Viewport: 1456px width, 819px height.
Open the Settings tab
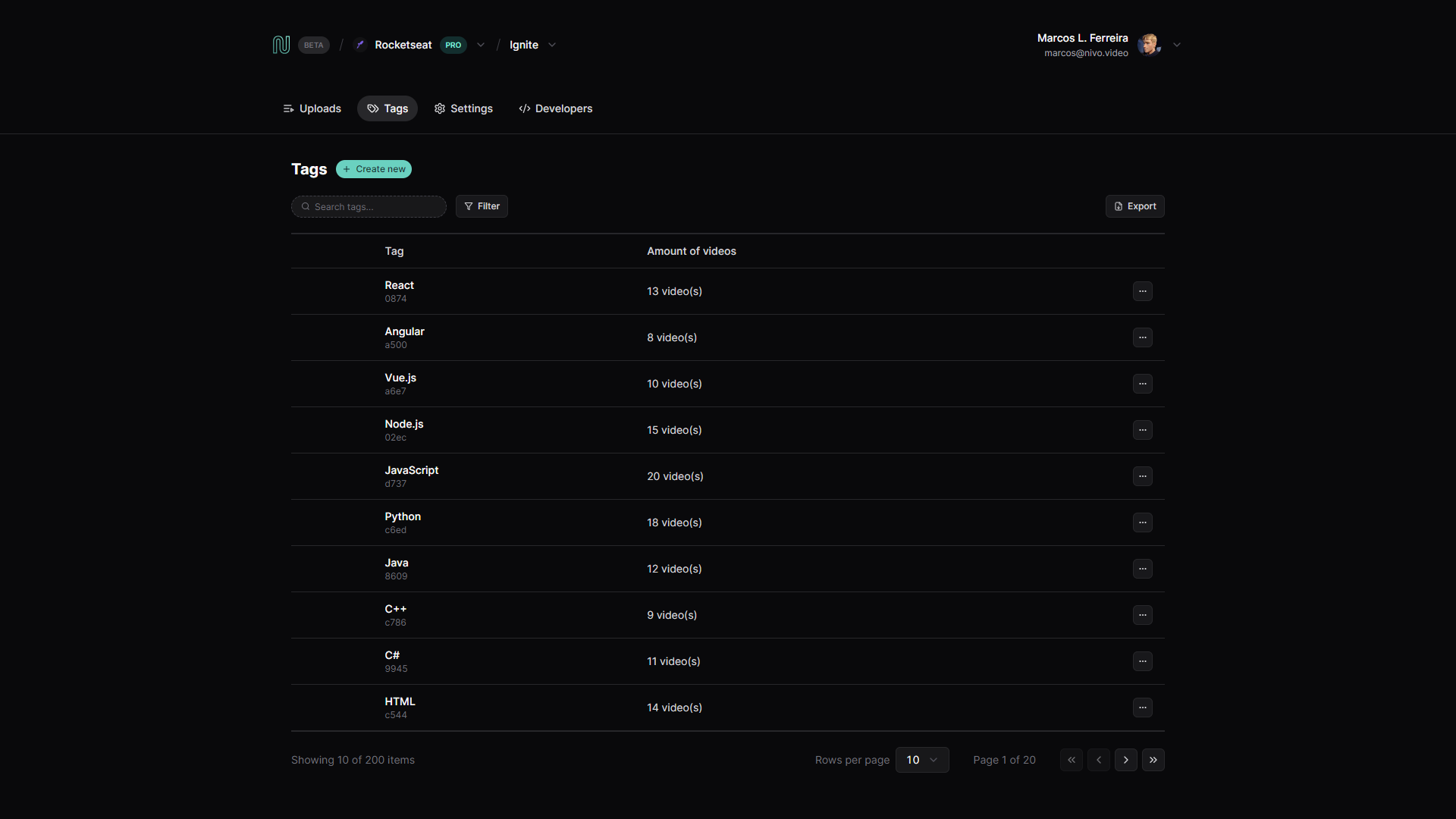pos(463,108)
